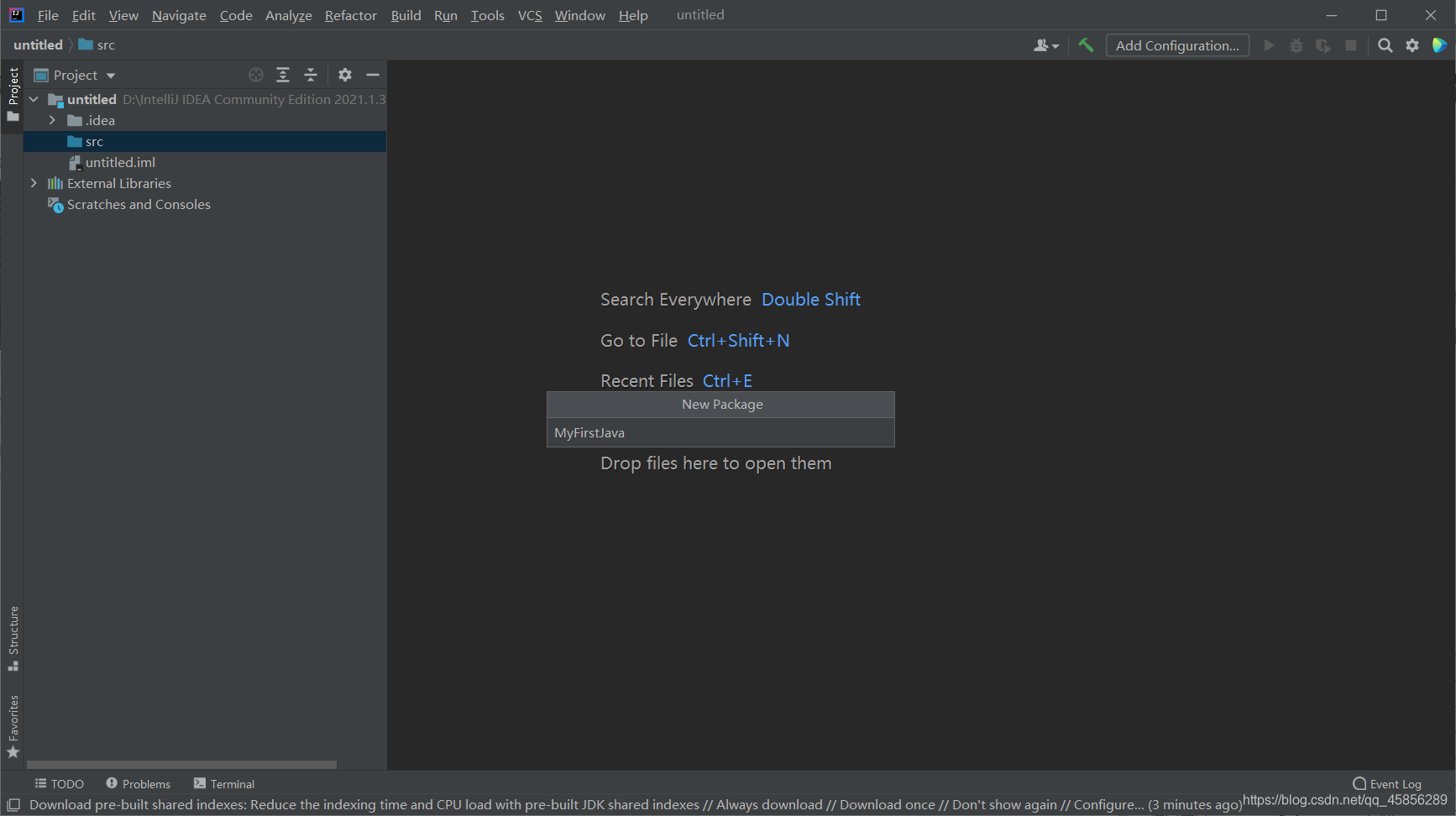
Task: Click Don't show again link in status bar
Action: pyautogui.click(x=1004, y=804)
